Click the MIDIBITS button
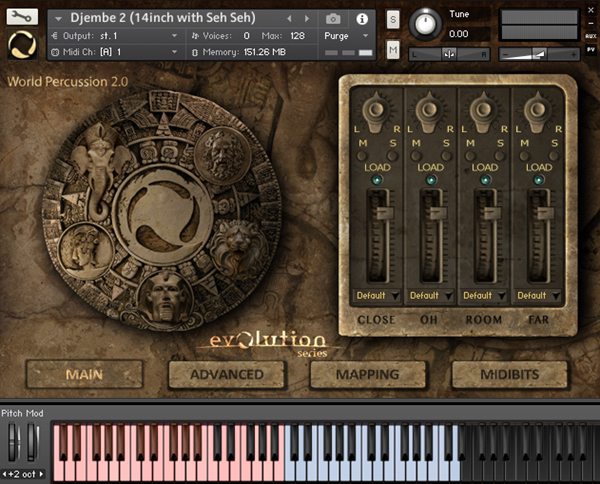This screenshot has height=484, width=600. coord(509,374)
